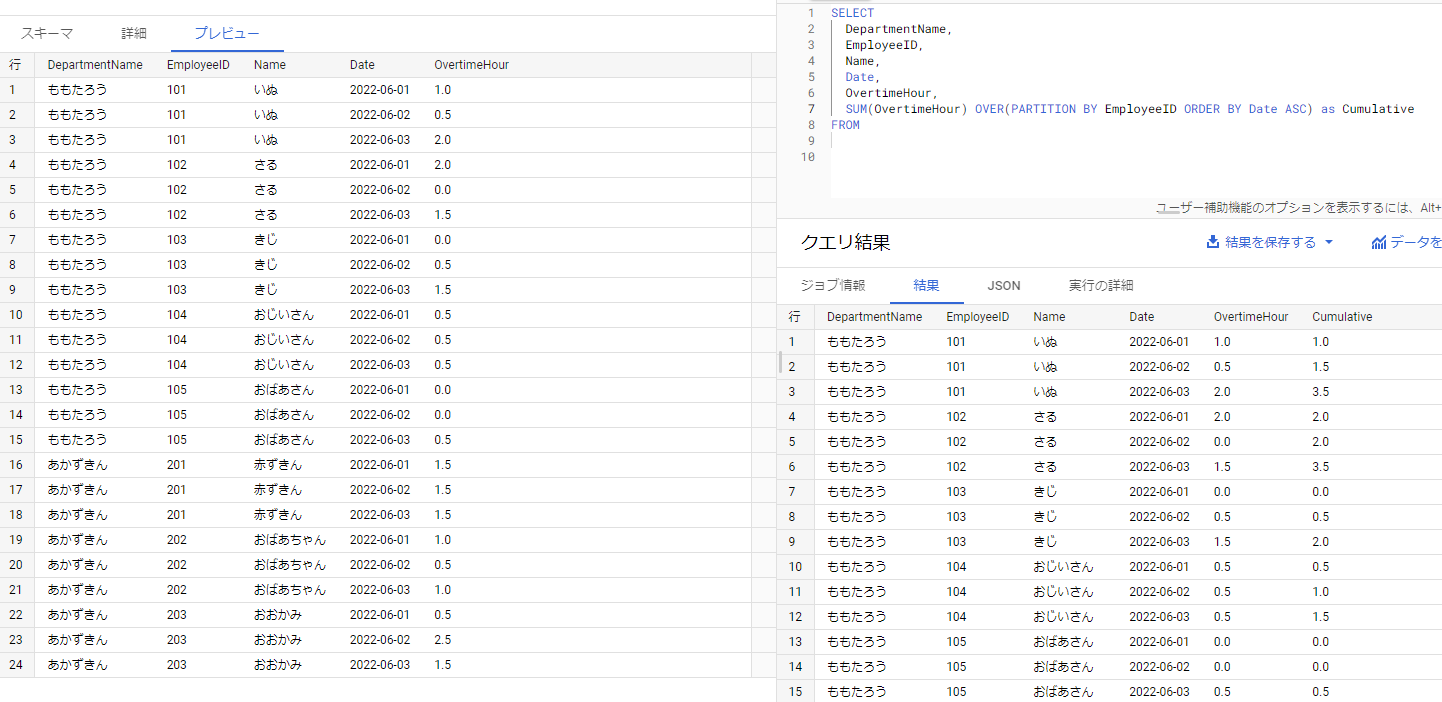Viewport: 1442px width, 702px height.
Task: Click いぬ in results row 1
Action: 1045,342
